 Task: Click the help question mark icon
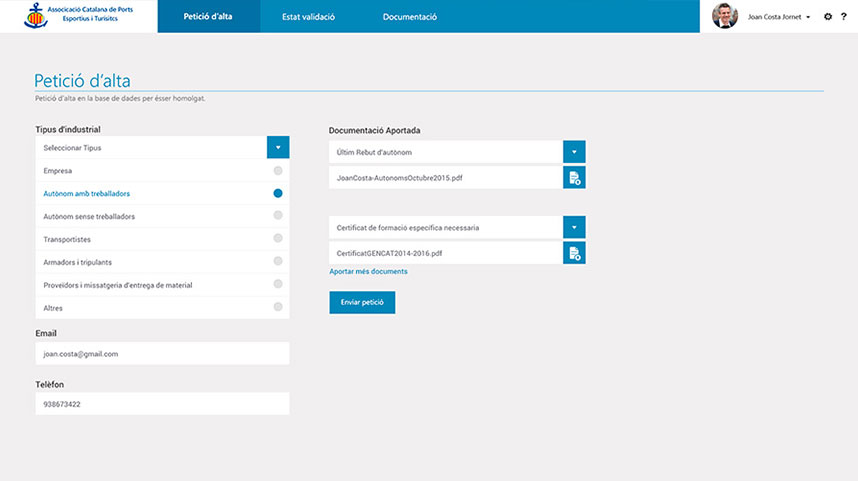843,17
